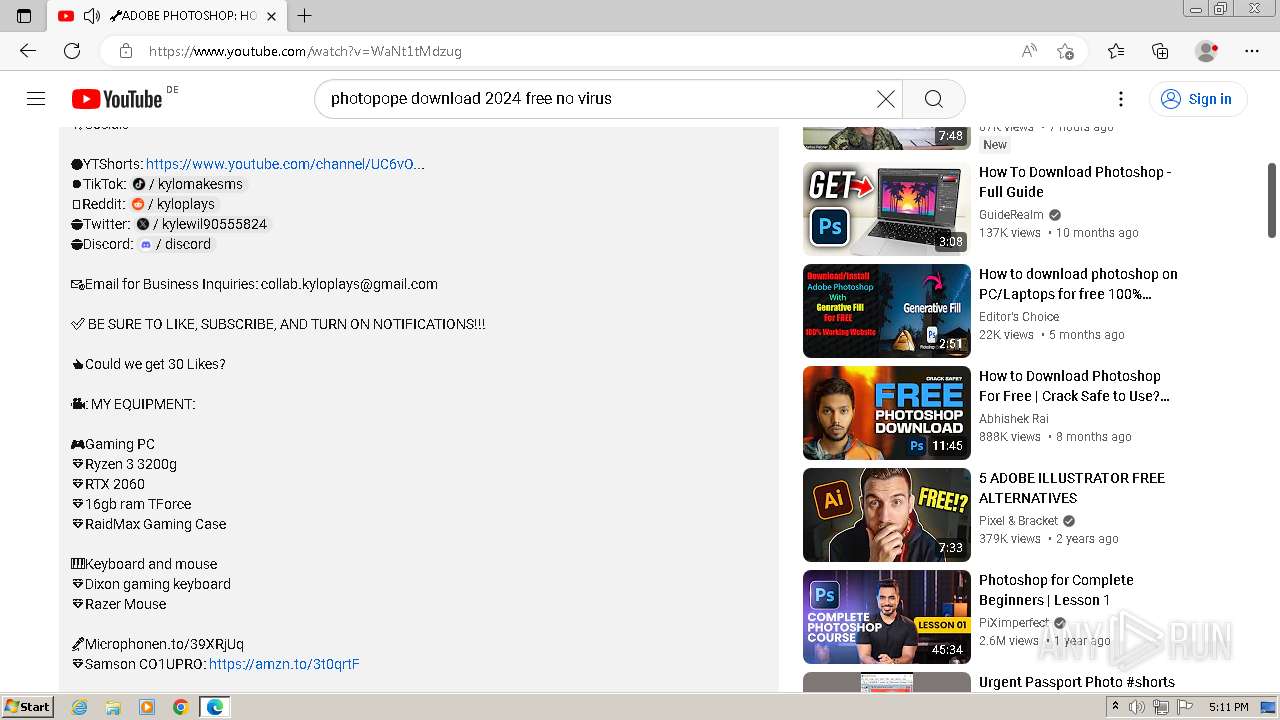Click the taskbar clock 5:11 PM
The width and height of the screenshot is (1280, 720).
click(1229, 707)
